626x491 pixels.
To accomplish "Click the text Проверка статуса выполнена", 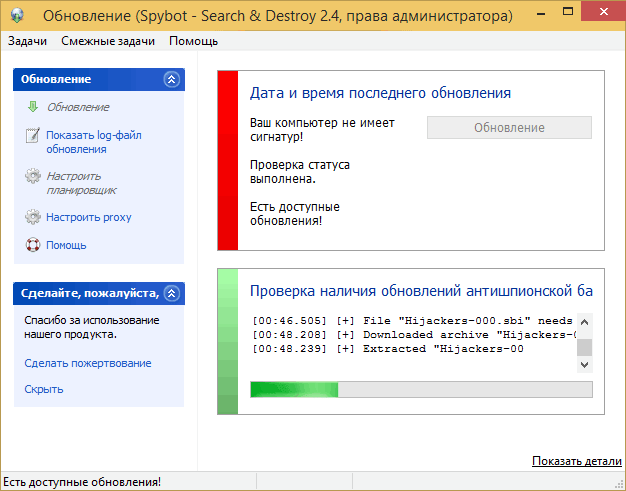I will tap(300, 172).
